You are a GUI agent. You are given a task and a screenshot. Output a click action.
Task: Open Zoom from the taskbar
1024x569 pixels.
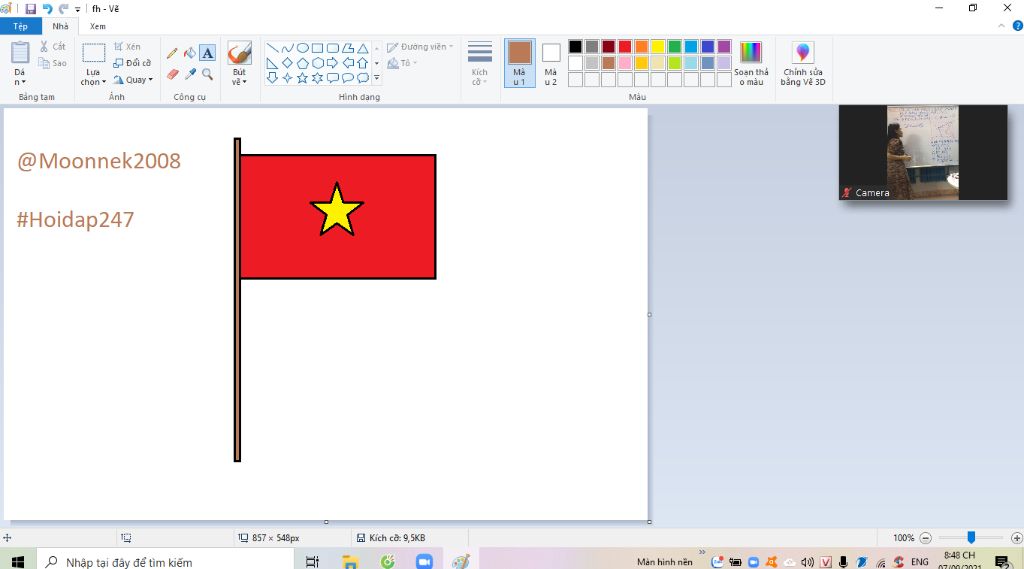pos(424,561)
